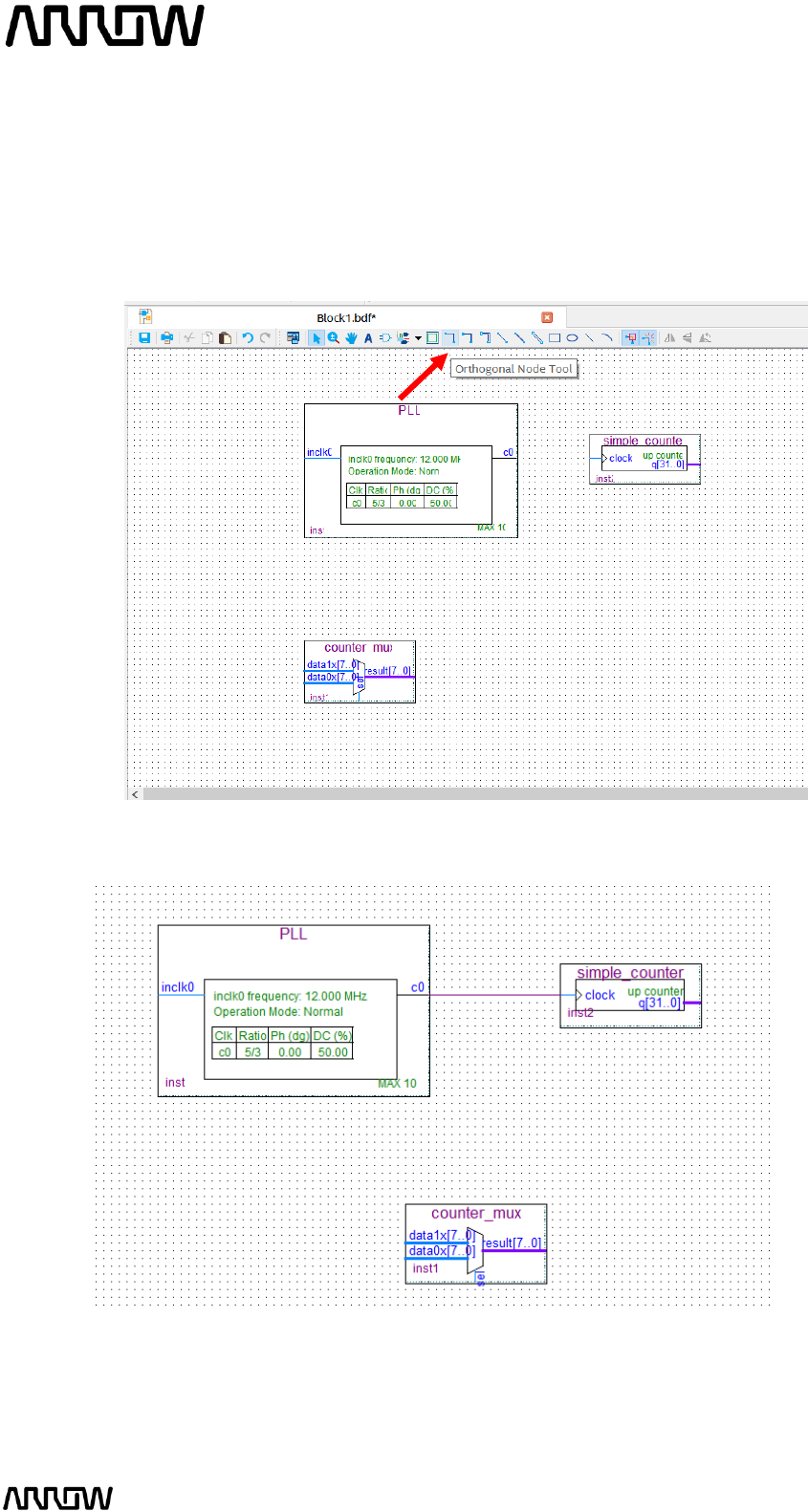Select the Symbol tool gate icon
Viewport: 808px width, 1512px height.
point(384,337)
